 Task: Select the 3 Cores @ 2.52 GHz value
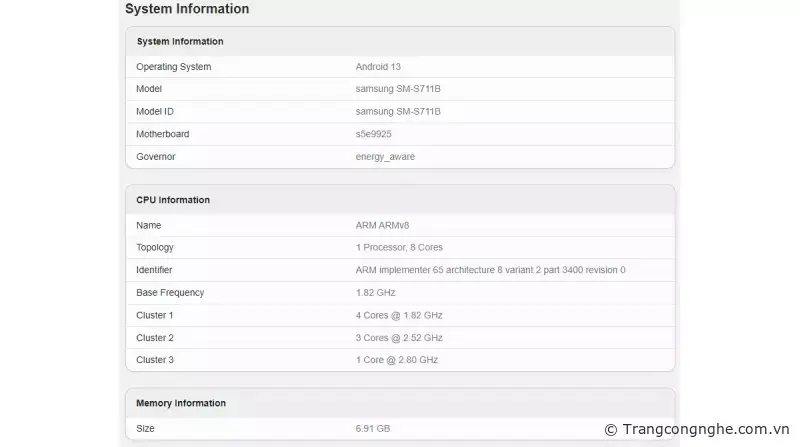[399, 338]
